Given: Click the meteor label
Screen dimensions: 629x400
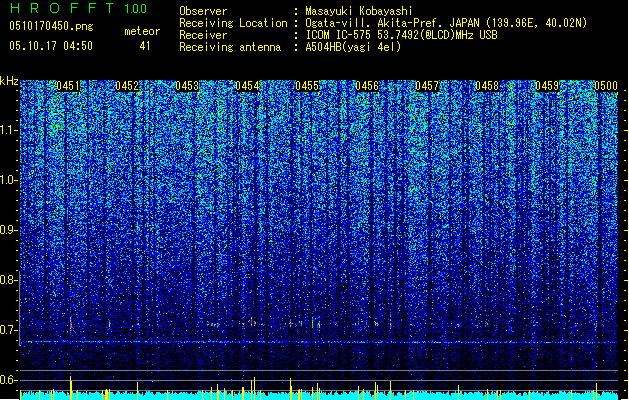Looking at the screenshot, I should click(142, 31).
